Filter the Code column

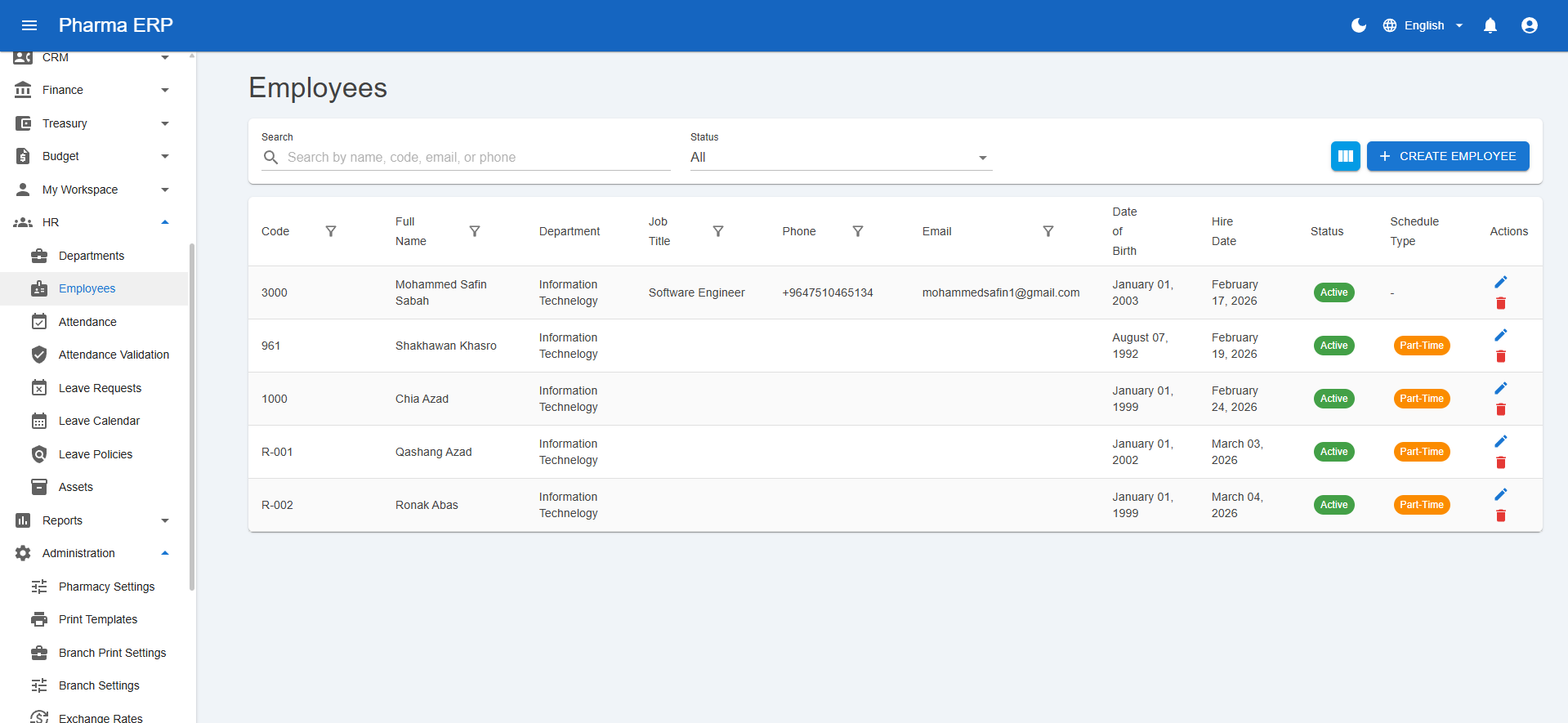(x=331, y=231)
